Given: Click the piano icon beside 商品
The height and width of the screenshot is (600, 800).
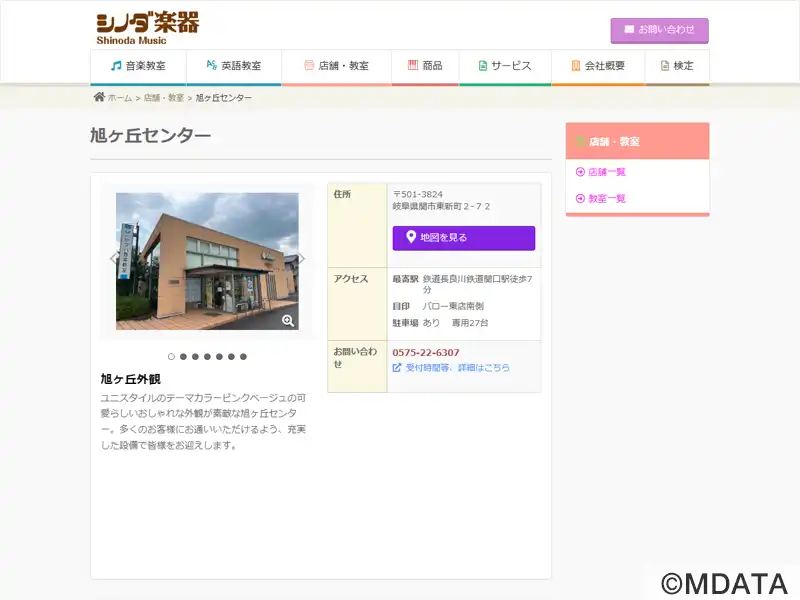Looking at the screenshot, I should click(x=412, y=66).
